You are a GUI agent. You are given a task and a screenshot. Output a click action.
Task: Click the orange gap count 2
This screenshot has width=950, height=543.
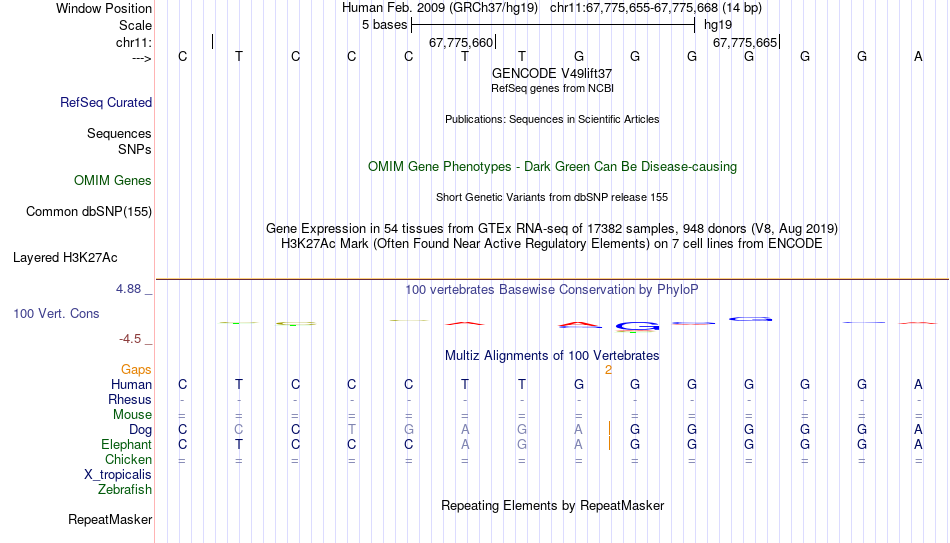608,370
